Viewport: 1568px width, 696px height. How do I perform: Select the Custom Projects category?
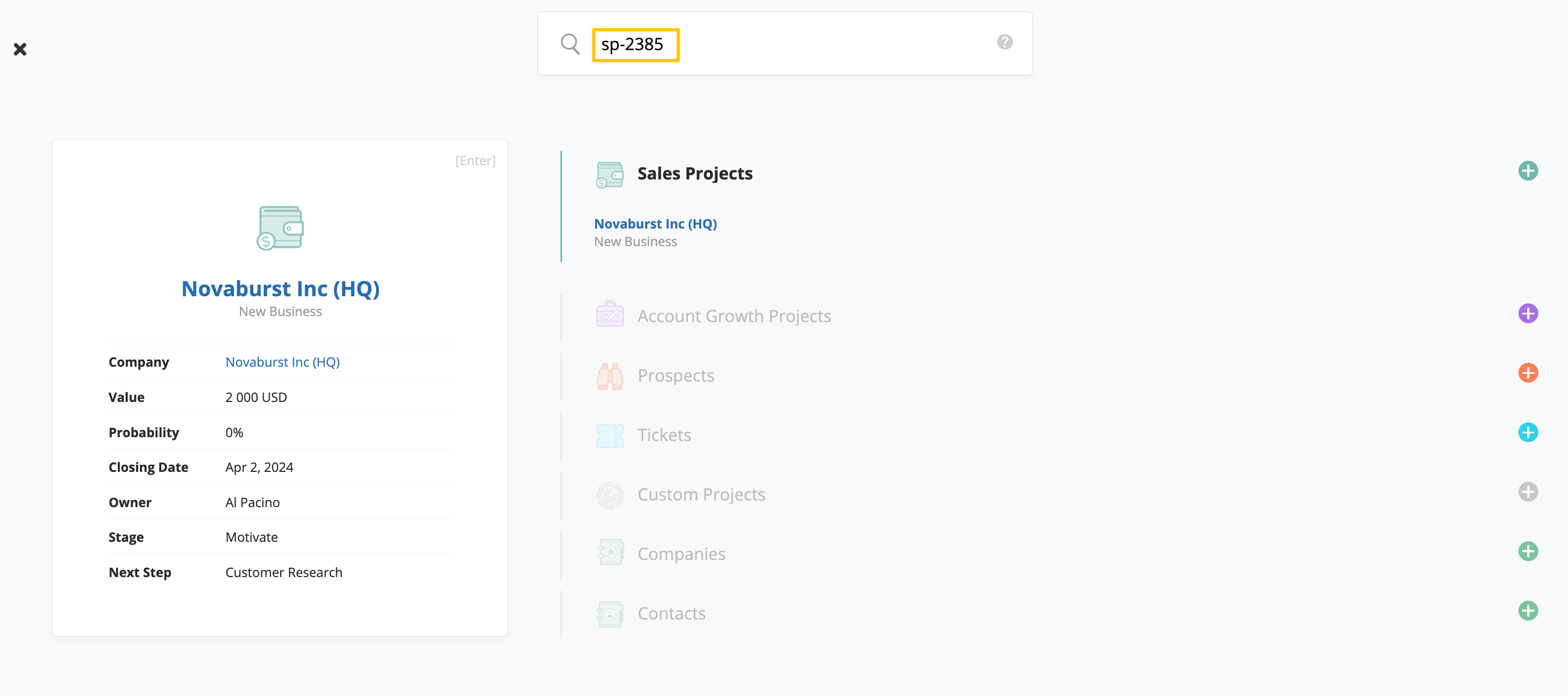pyautogui.click(x=701, y=494)
